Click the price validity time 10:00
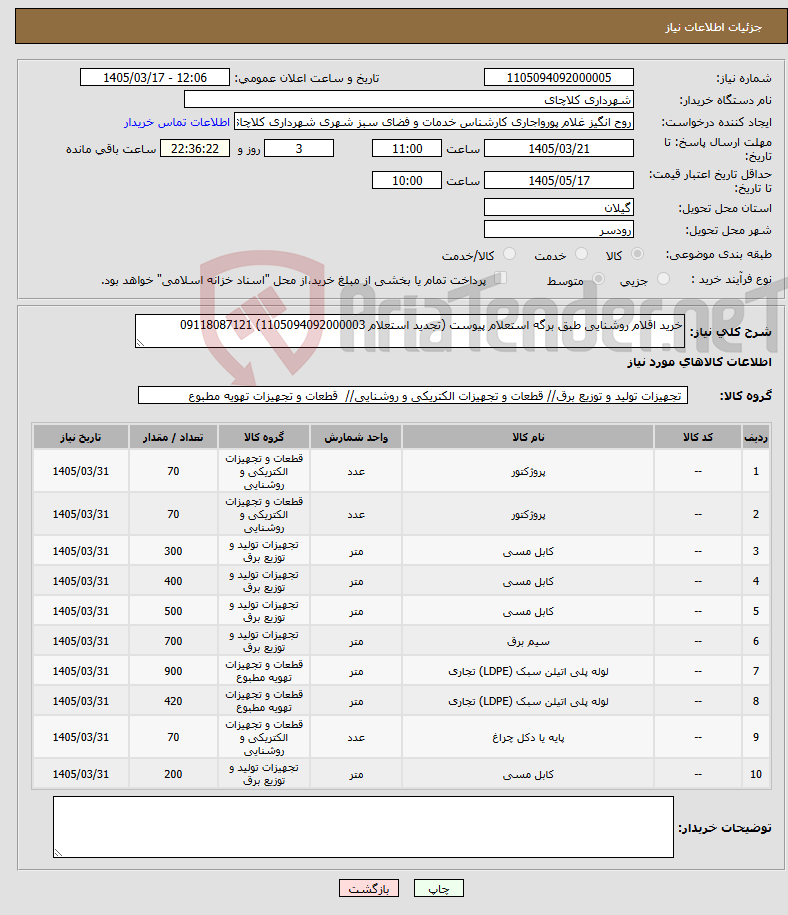The width and height of the screenshot is (788, 915). tap(407, 180)
